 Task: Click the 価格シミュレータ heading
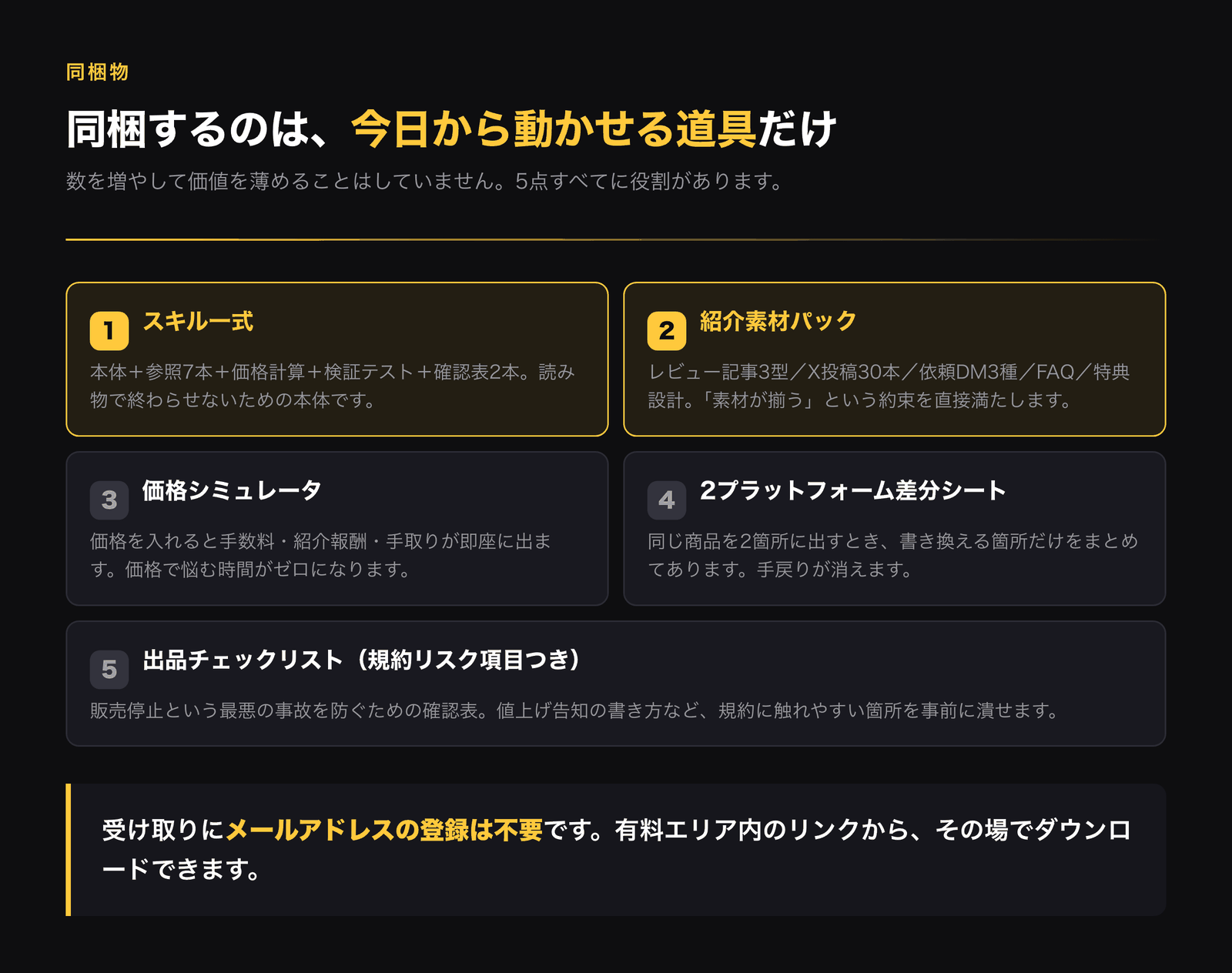coord(232,490)
